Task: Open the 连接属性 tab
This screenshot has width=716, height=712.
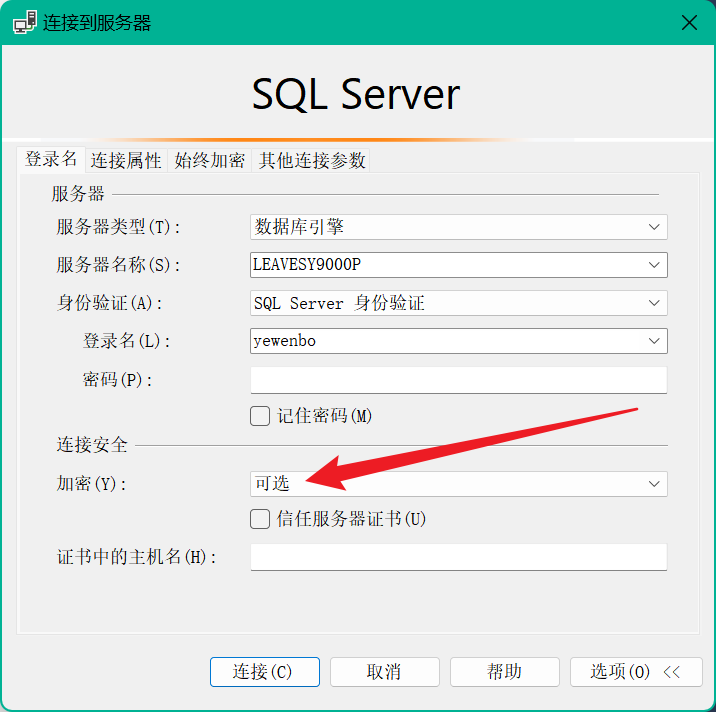Action: [126, 161]
